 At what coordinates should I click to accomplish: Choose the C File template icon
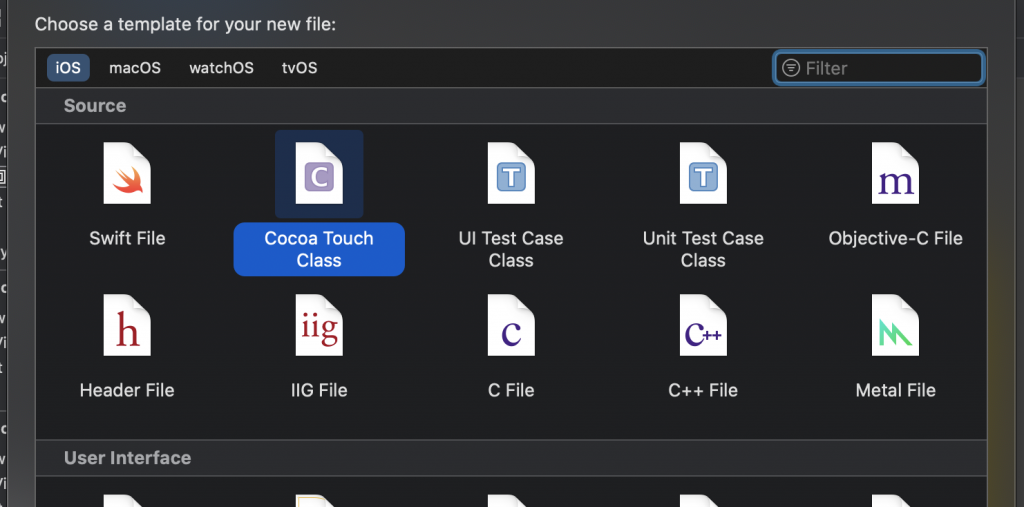[x=511, y=326]
